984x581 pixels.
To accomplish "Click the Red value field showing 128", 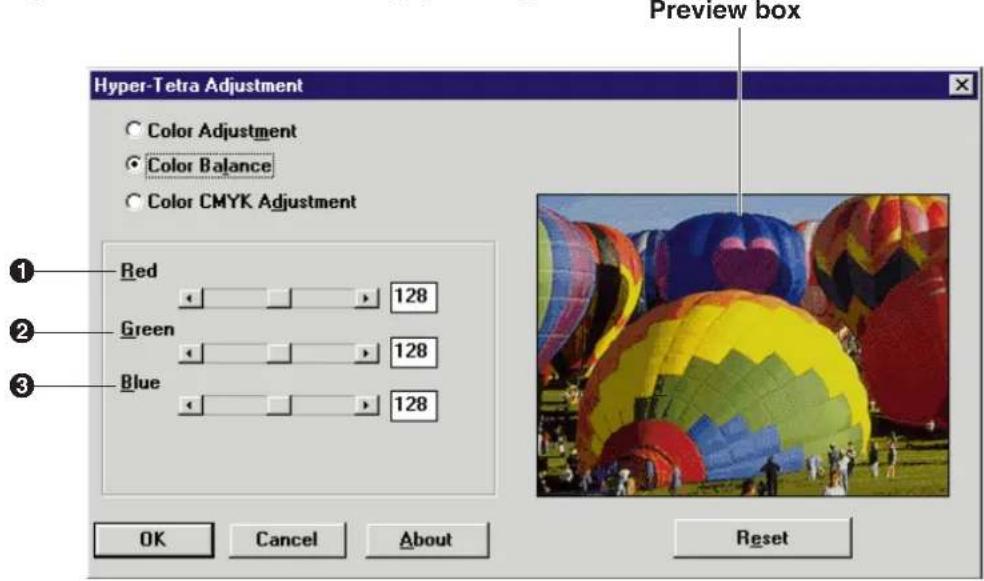I will coord(414,297).
